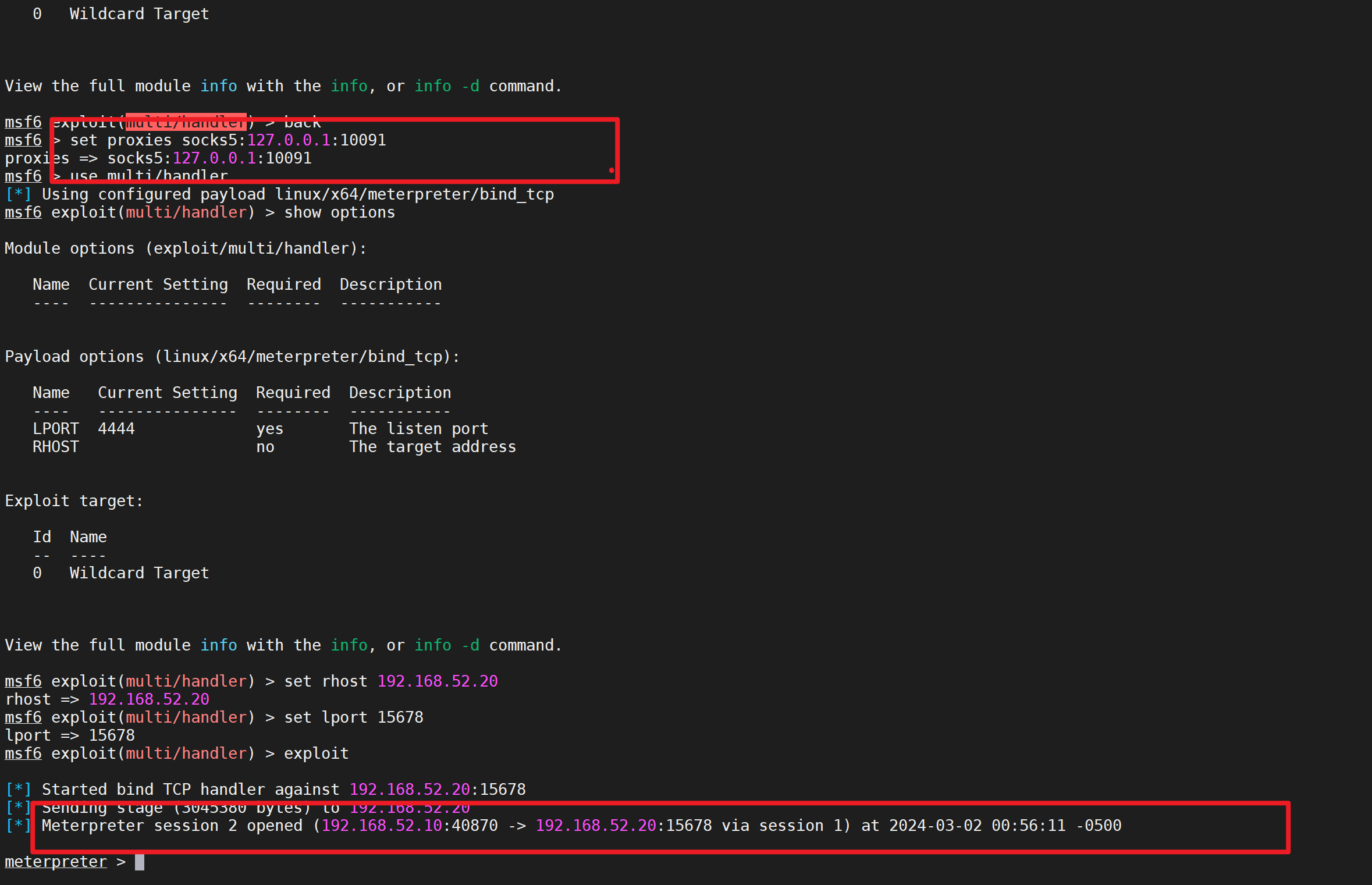This screenshot has width=1372, height=885.
Task: Click the underlined meterpreter prompt text
Action: click(x=56, y=862)
